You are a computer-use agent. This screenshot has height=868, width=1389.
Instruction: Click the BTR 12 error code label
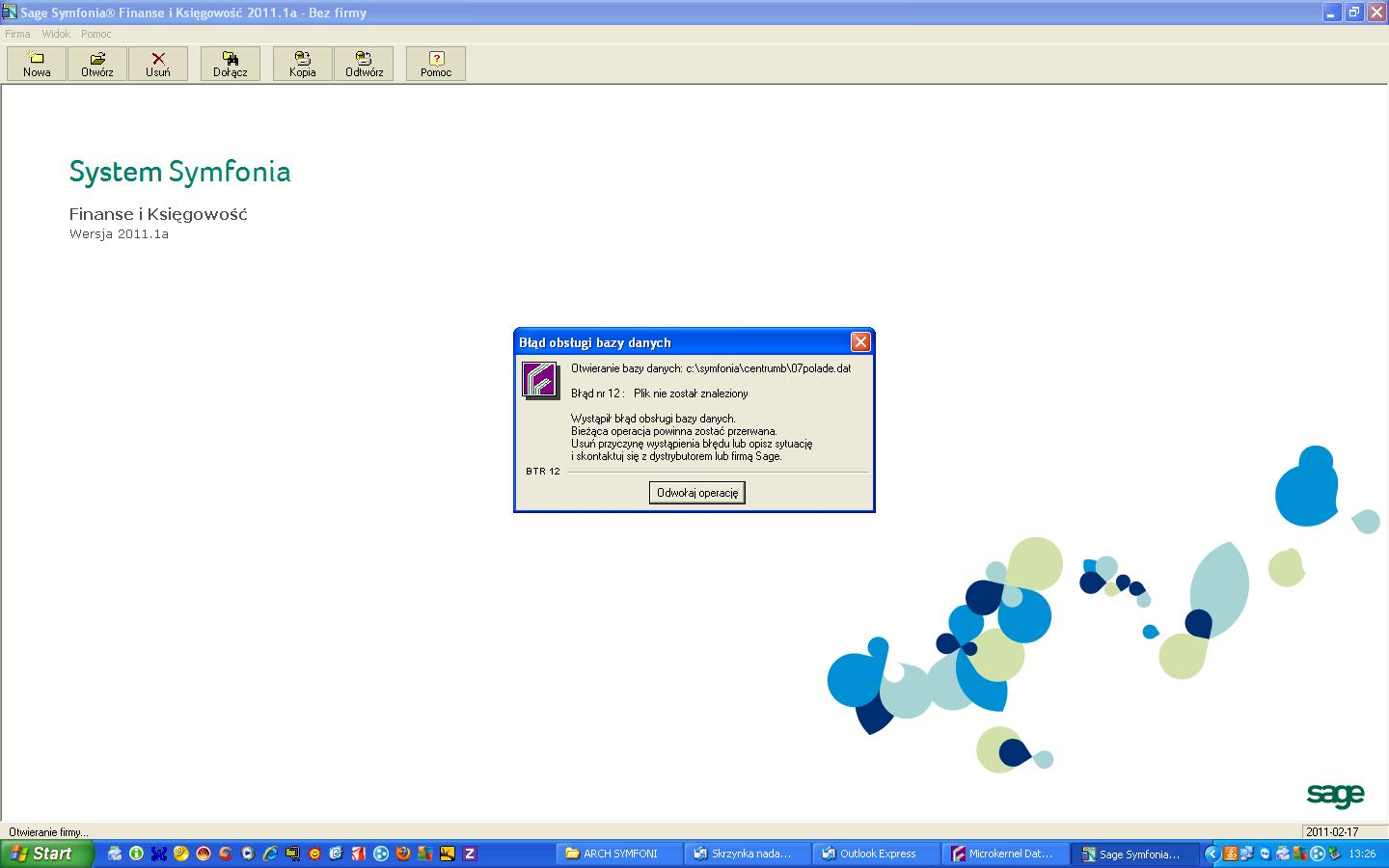point(543,472)
